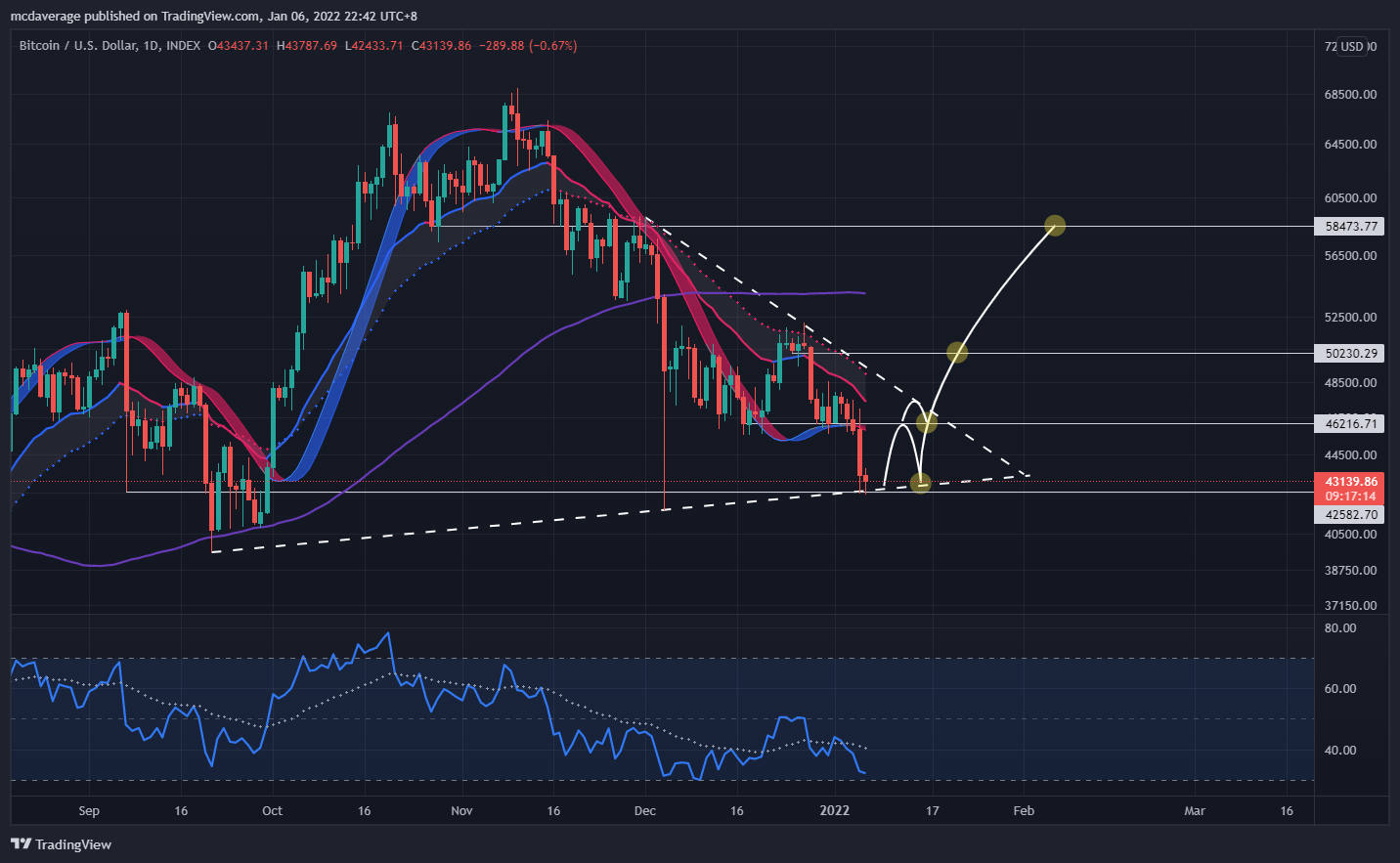Click the 58473.77 horizontal line price label
The width and height of the screenshot is (1400, 863).
[1349, 226]
